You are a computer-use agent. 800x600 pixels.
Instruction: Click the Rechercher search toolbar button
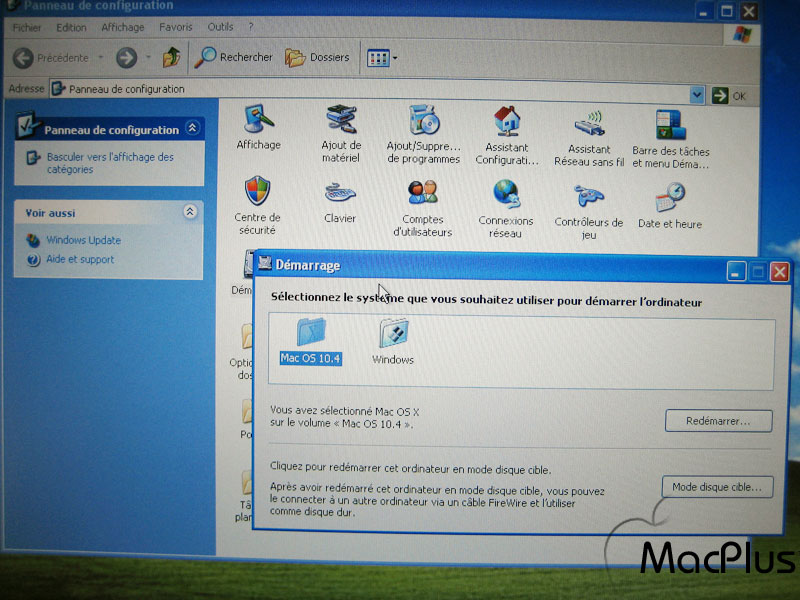click(x=234, y=57)
